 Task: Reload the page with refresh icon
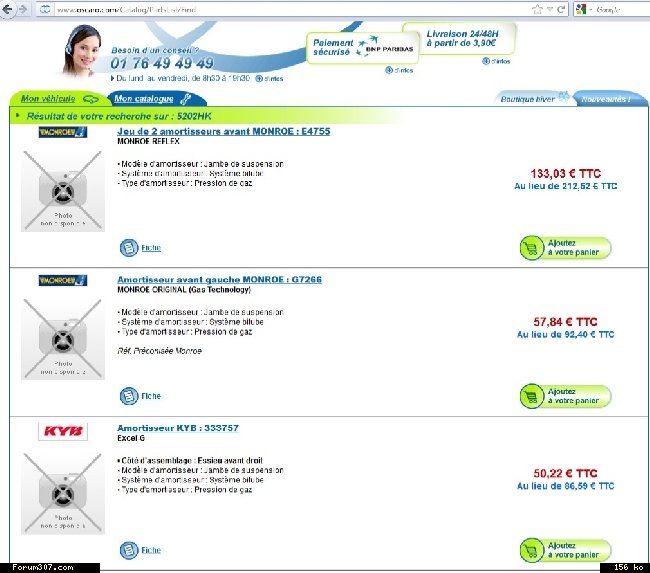point(561,9)
